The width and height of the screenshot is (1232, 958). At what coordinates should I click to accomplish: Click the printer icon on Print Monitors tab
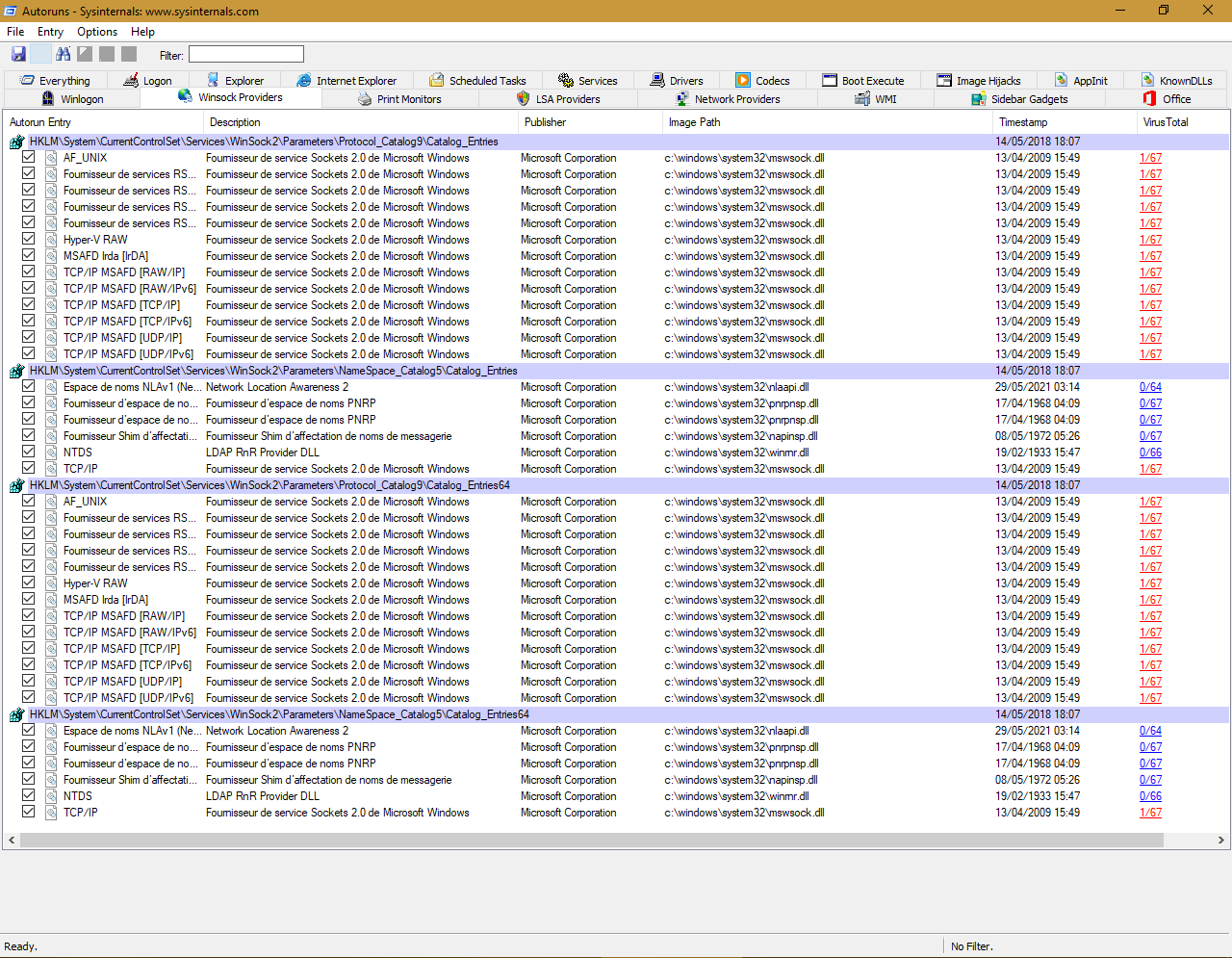click(x=365, y=98)
